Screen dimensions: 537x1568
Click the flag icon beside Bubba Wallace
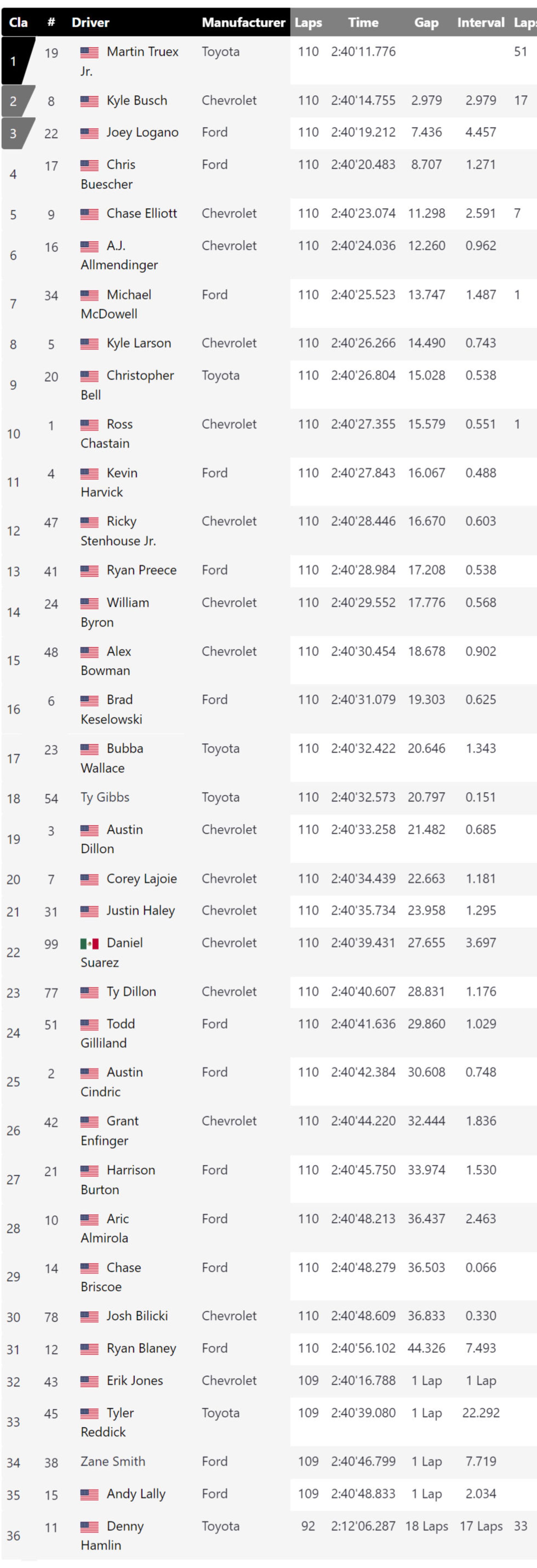[89, 749]
